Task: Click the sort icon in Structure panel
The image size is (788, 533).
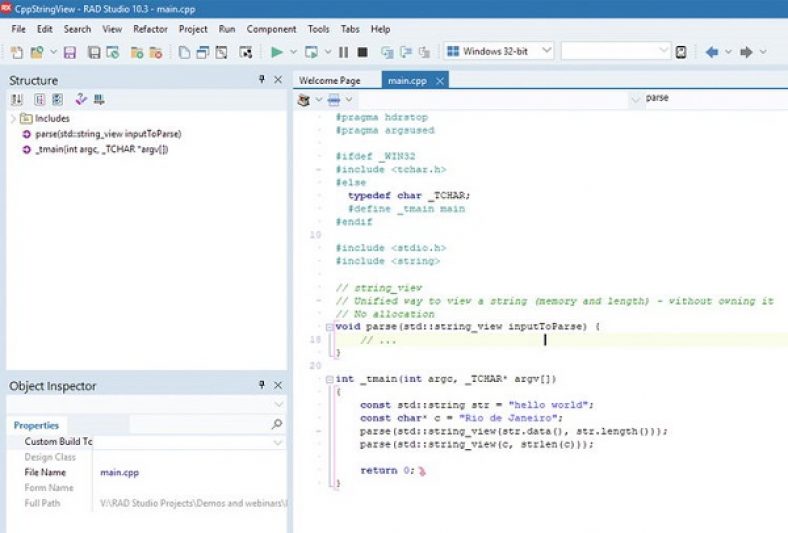Action: (17, 100)
